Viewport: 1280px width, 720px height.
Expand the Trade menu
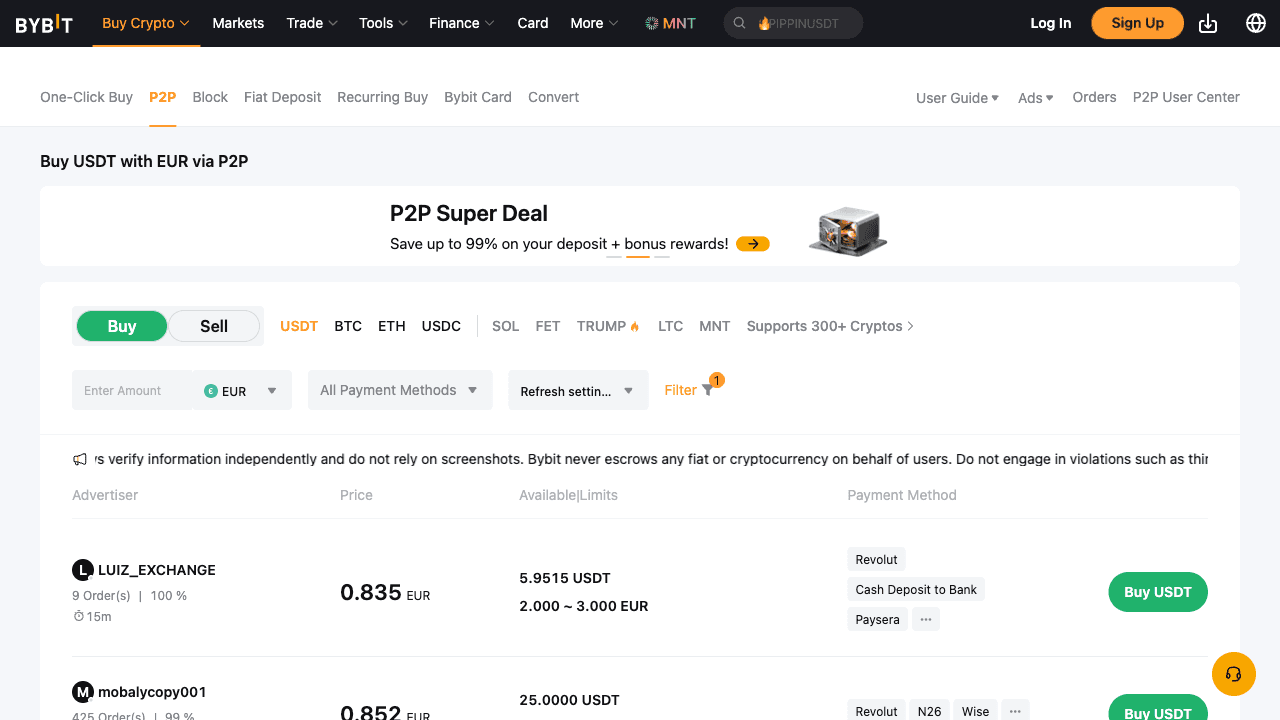tap(312, 23)
